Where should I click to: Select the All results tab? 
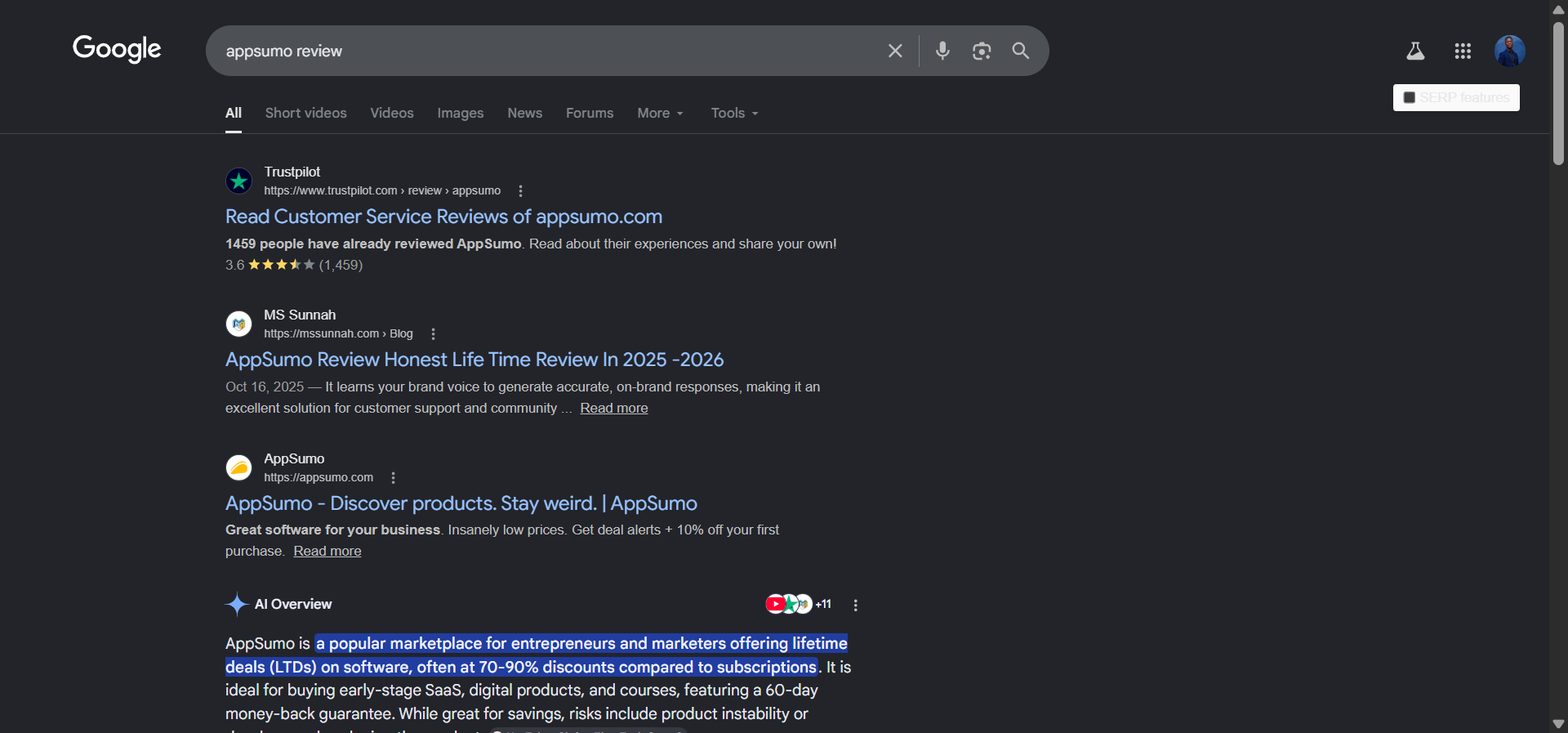(x=234, y=113)
